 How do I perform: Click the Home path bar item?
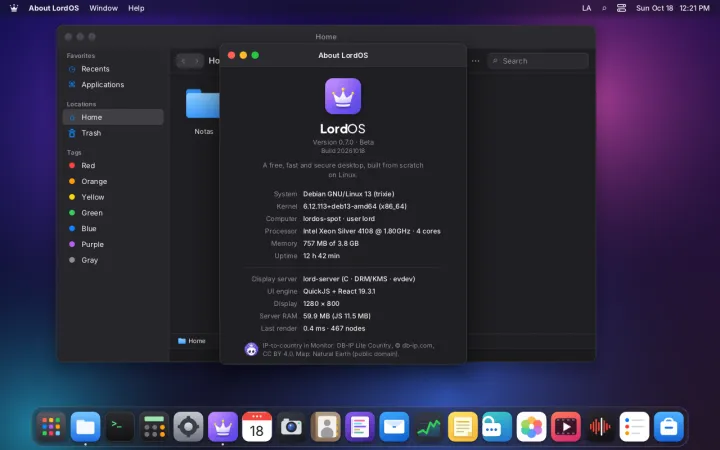point(192,341)
